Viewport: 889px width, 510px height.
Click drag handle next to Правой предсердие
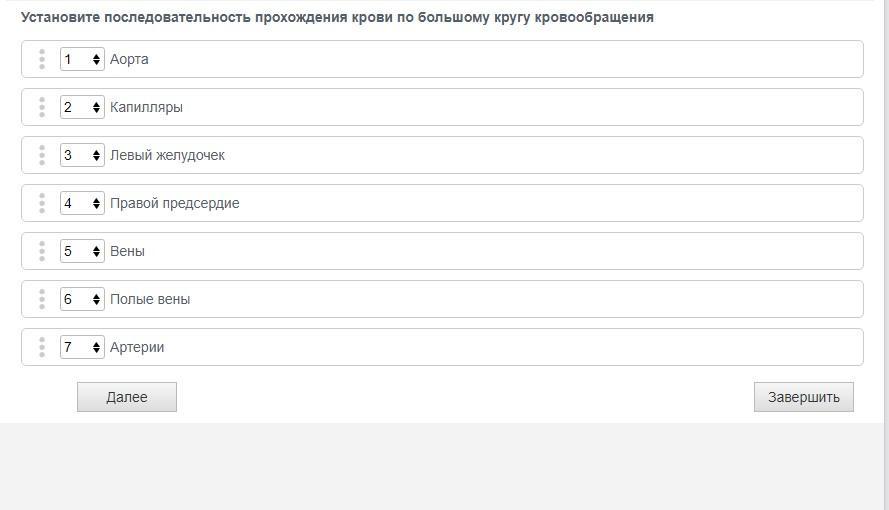tap(42, 203)
